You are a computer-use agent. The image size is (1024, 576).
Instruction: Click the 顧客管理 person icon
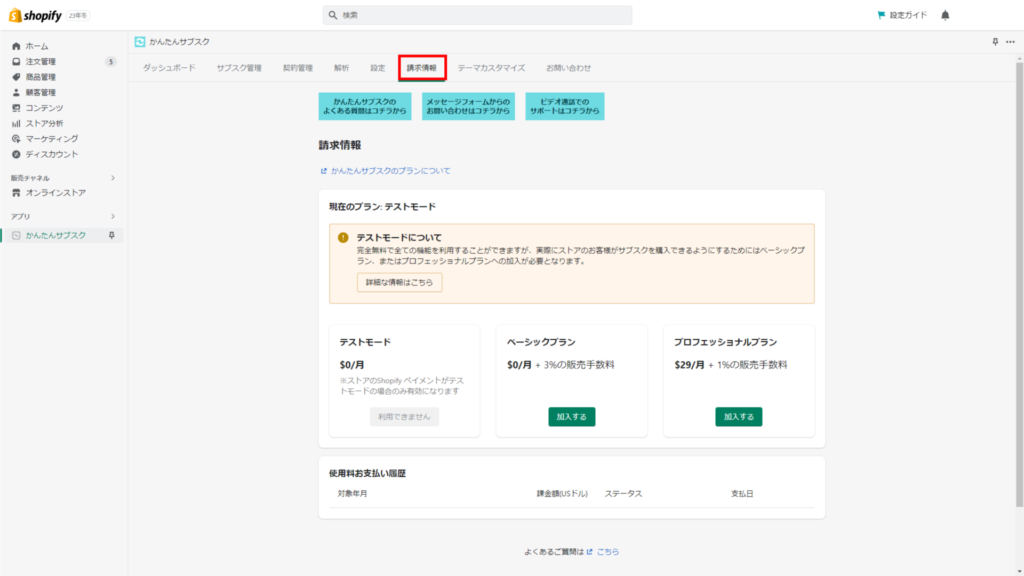coord(16,93)
